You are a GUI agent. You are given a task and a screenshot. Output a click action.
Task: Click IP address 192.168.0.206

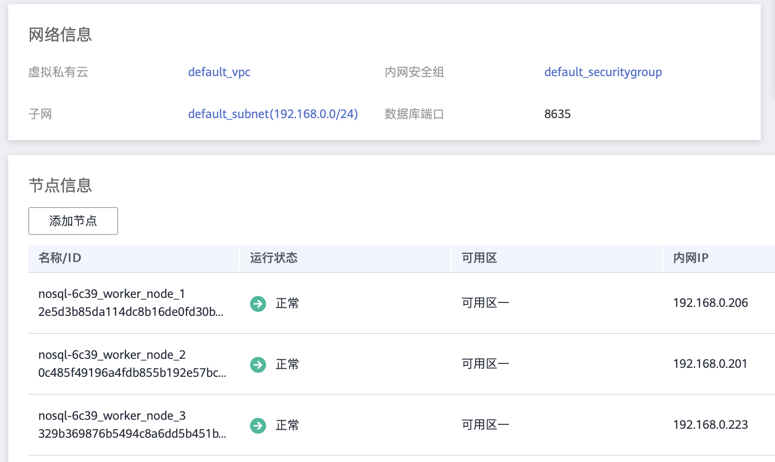click(710, 303)
